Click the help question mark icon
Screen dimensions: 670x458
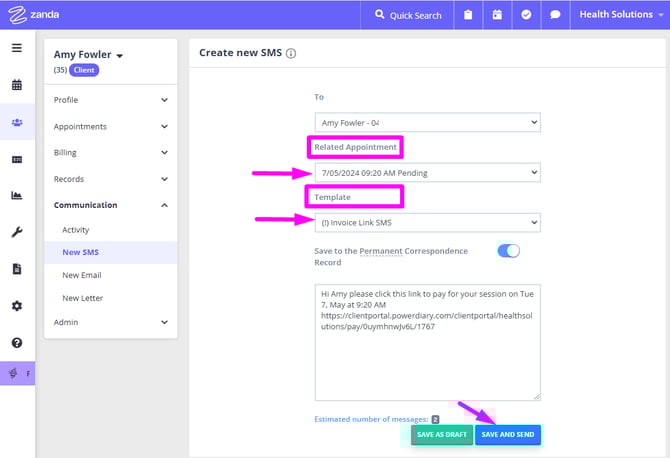17,343
